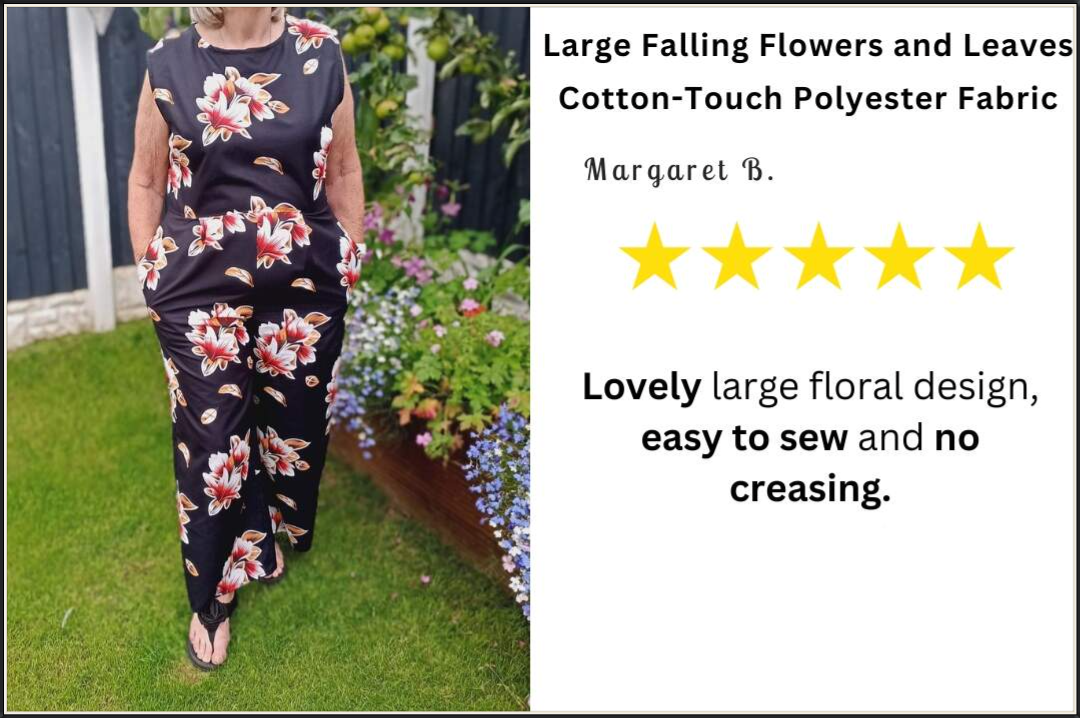This screenshot has height=718, width=1080.
Task: Click the 'easy to sew' review text
Action: (x=744, y=438)
